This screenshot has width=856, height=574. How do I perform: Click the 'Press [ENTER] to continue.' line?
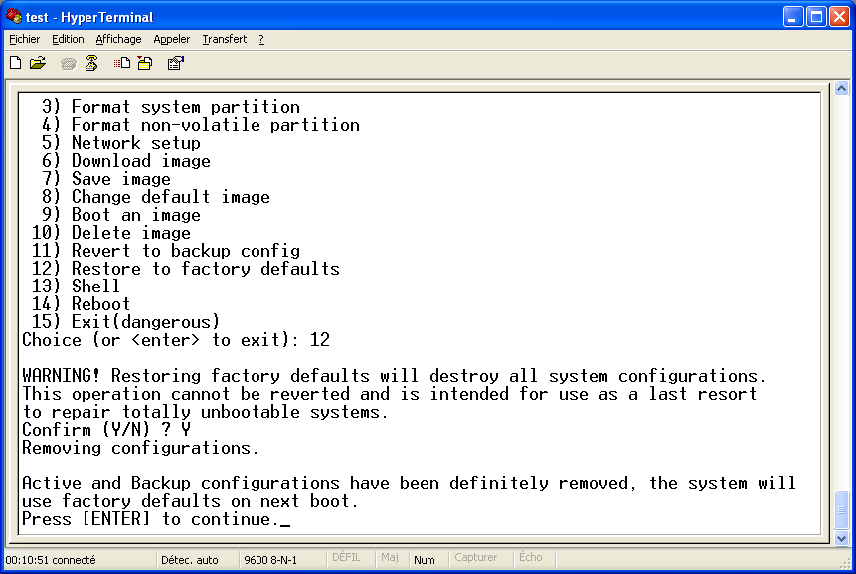point(151,519)
